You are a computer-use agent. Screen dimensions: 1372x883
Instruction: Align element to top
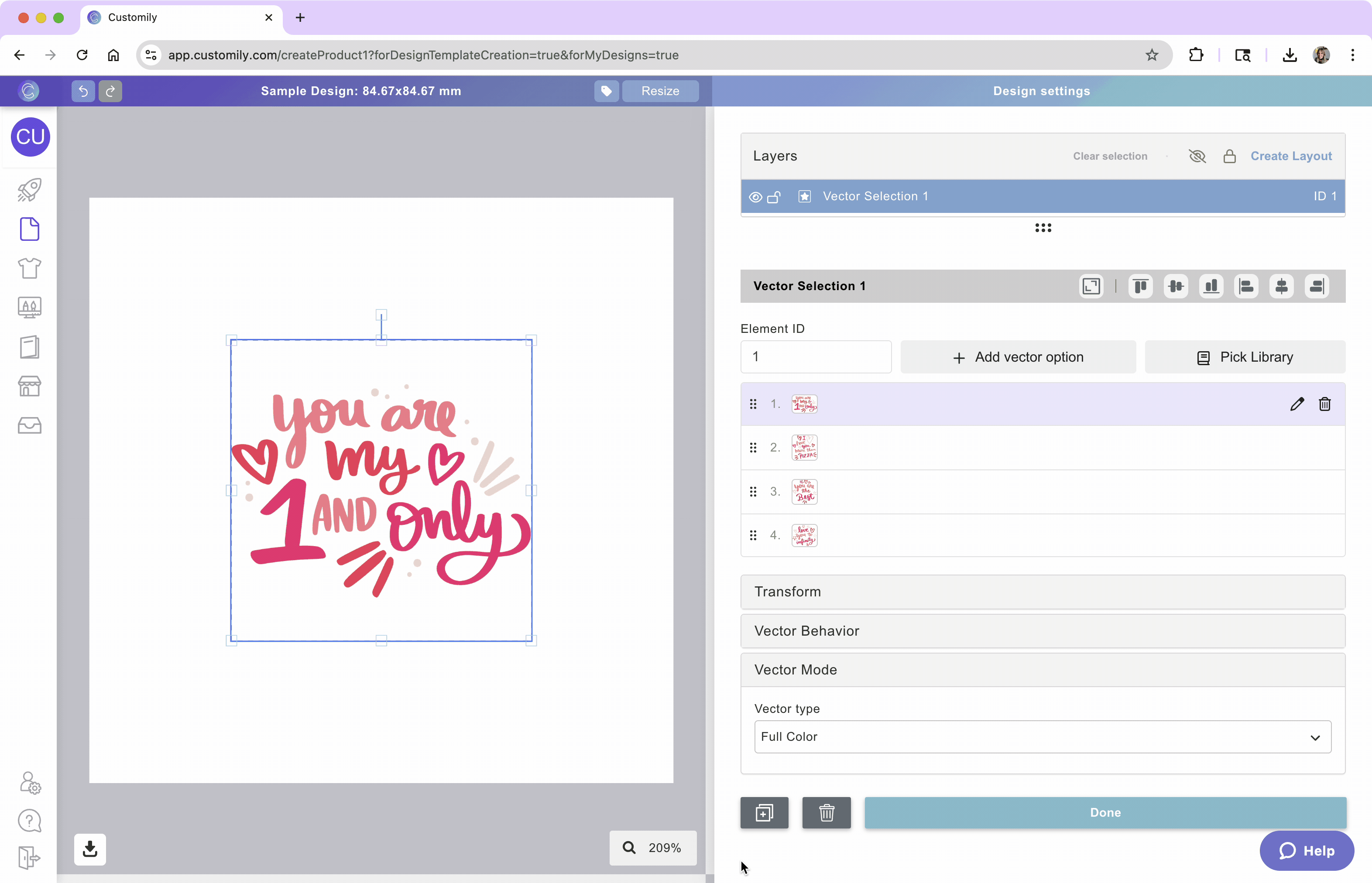pyautogui.click(x=1140, y=286)
